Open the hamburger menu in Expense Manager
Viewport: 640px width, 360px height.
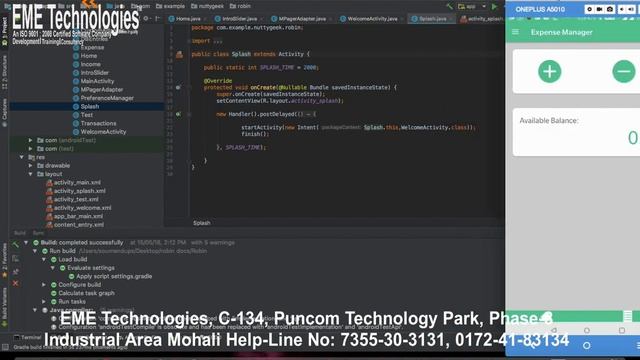point(515,32)
